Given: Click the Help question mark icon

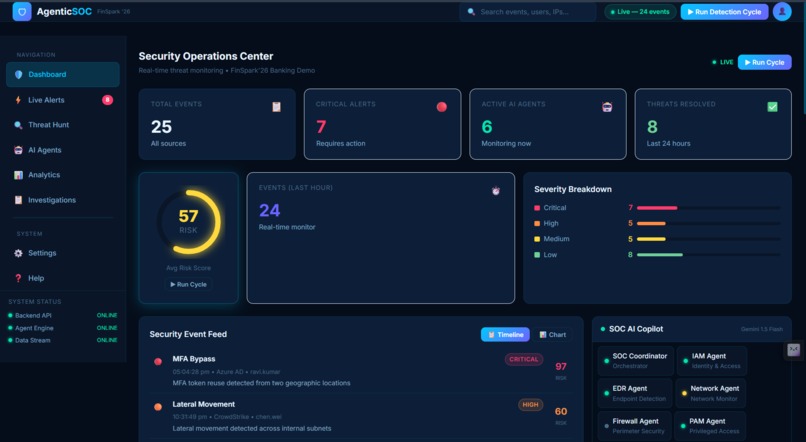Looking at the screenshot, I should [x=19, y=278].
